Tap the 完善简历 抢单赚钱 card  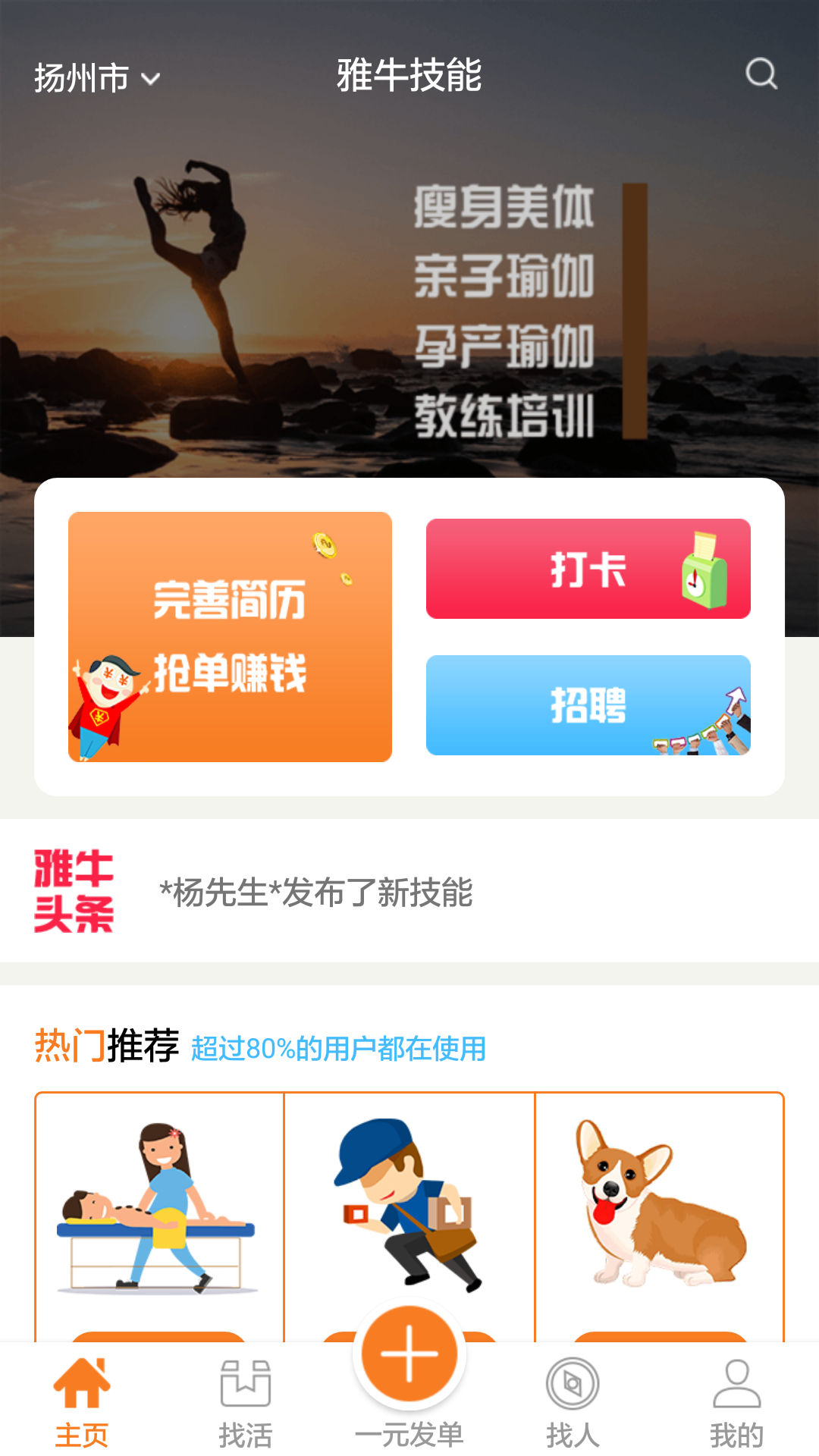point(230,637)
